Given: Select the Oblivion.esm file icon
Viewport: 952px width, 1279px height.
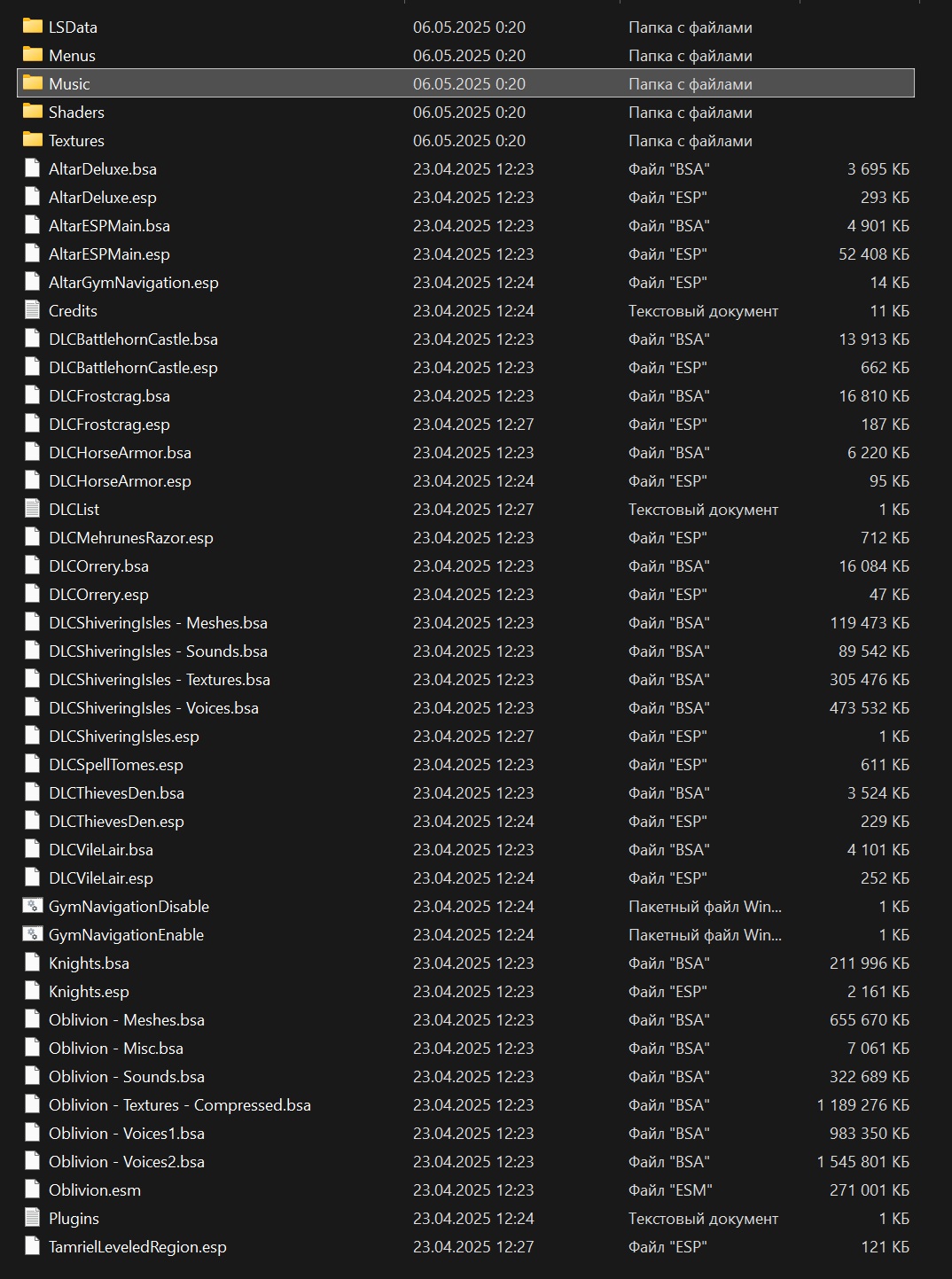Looking at the screenshot, I should 33,1189.
